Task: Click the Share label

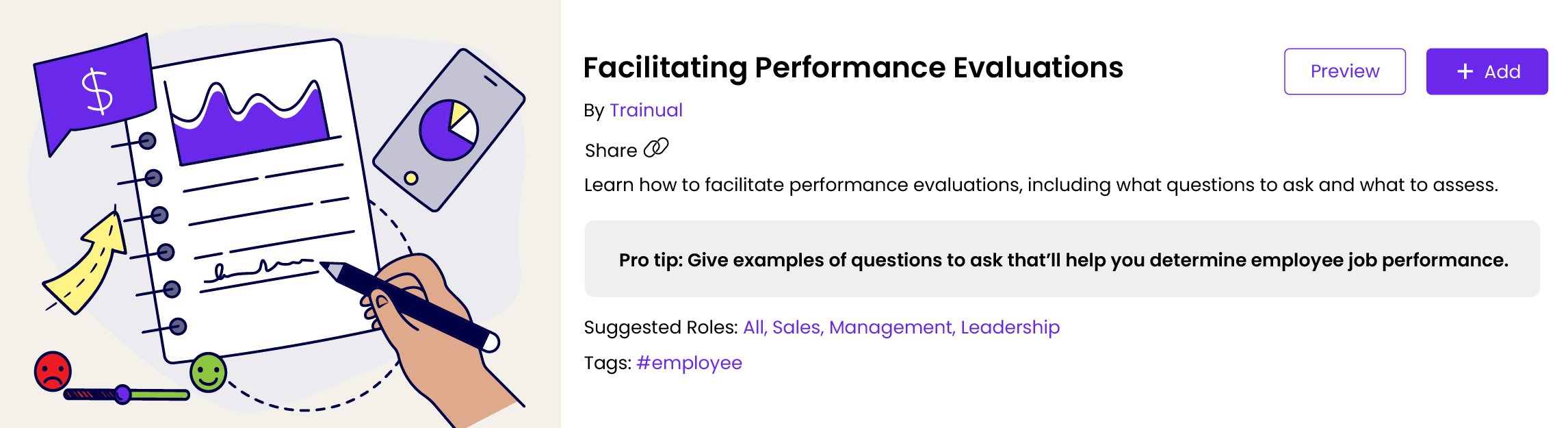Action: (610, 150)
